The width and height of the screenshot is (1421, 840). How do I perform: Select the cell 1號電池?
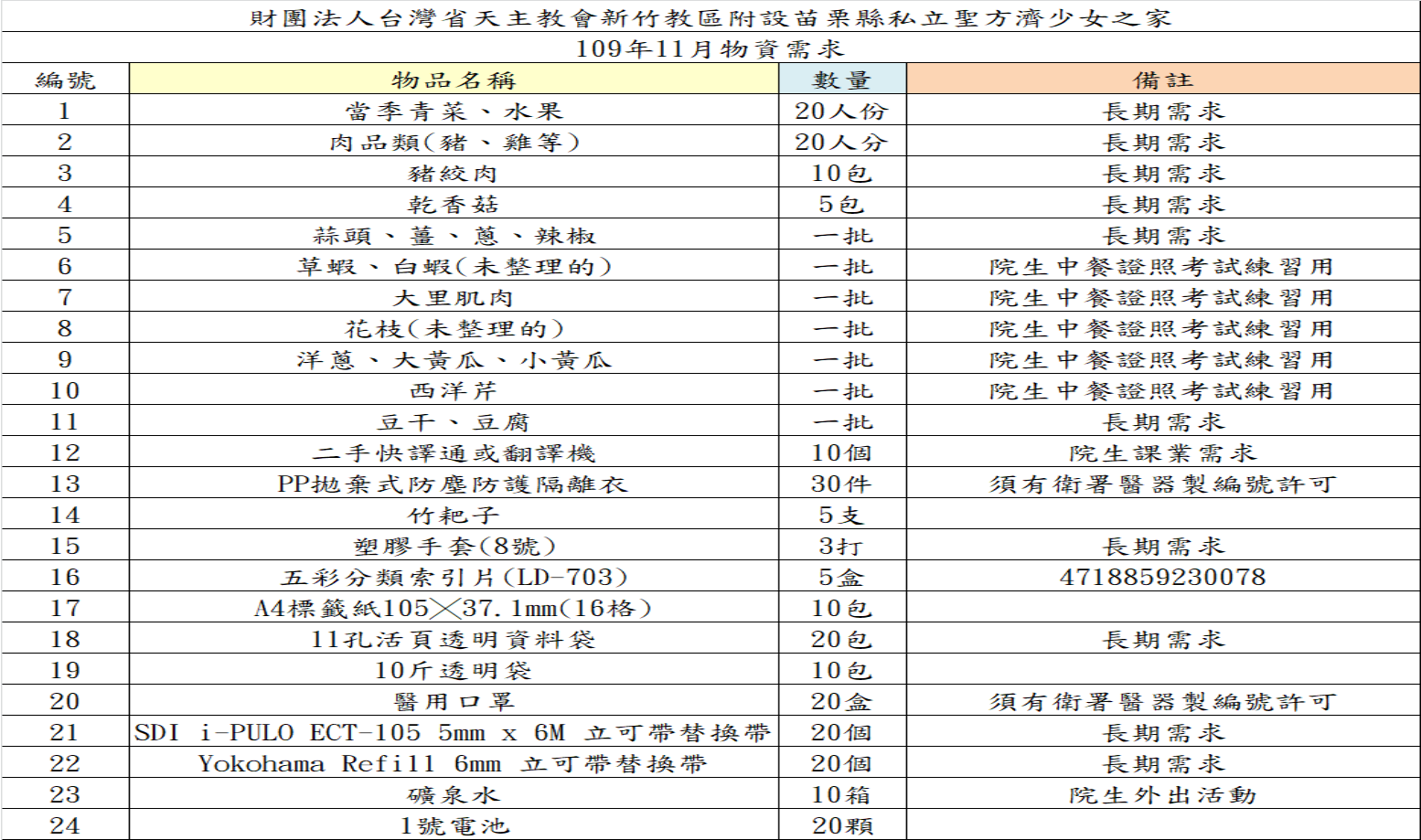coord(454,825)
